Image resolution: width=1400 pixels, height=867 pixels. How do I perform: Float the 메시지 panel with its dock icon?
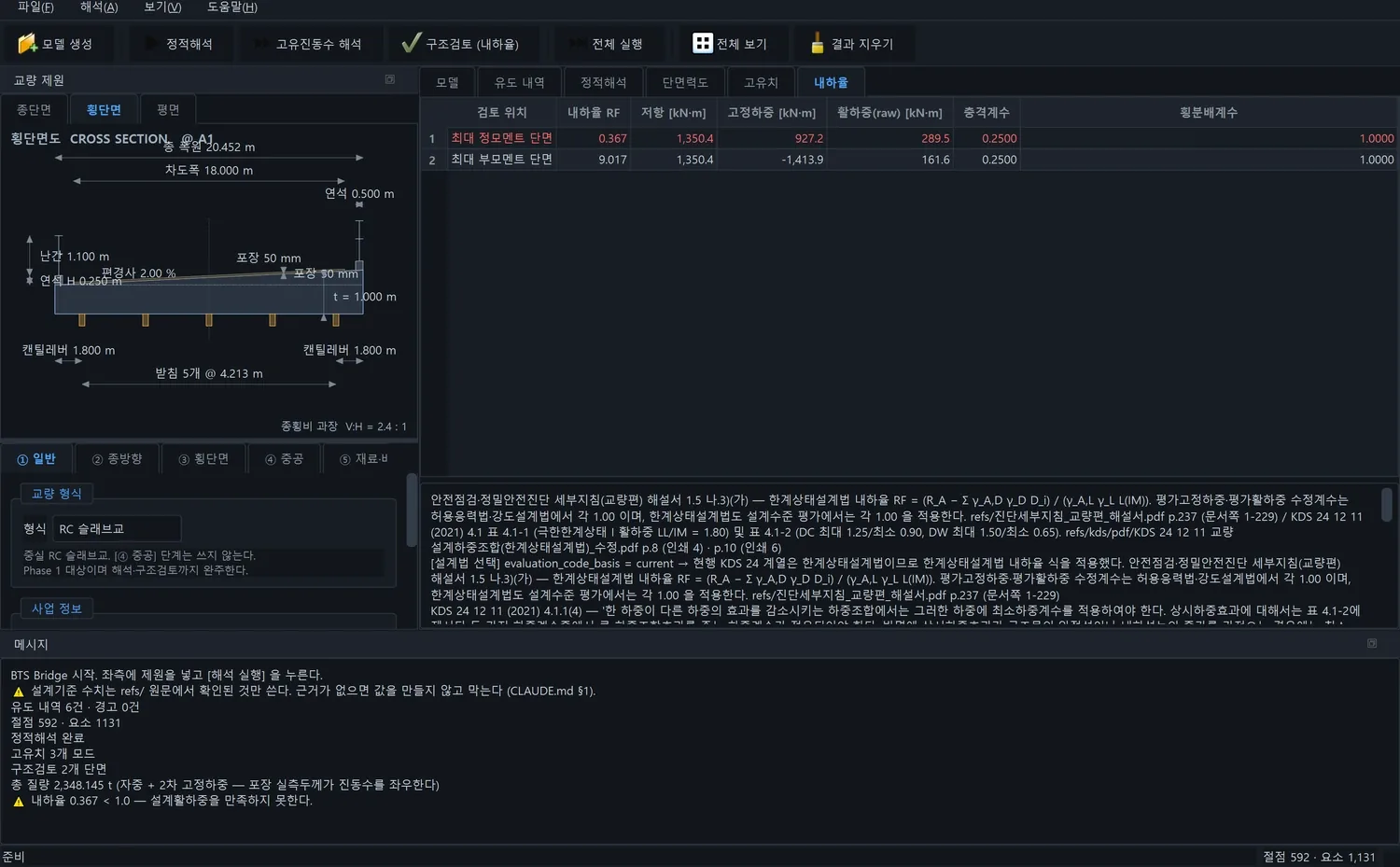pos(1372,644)
